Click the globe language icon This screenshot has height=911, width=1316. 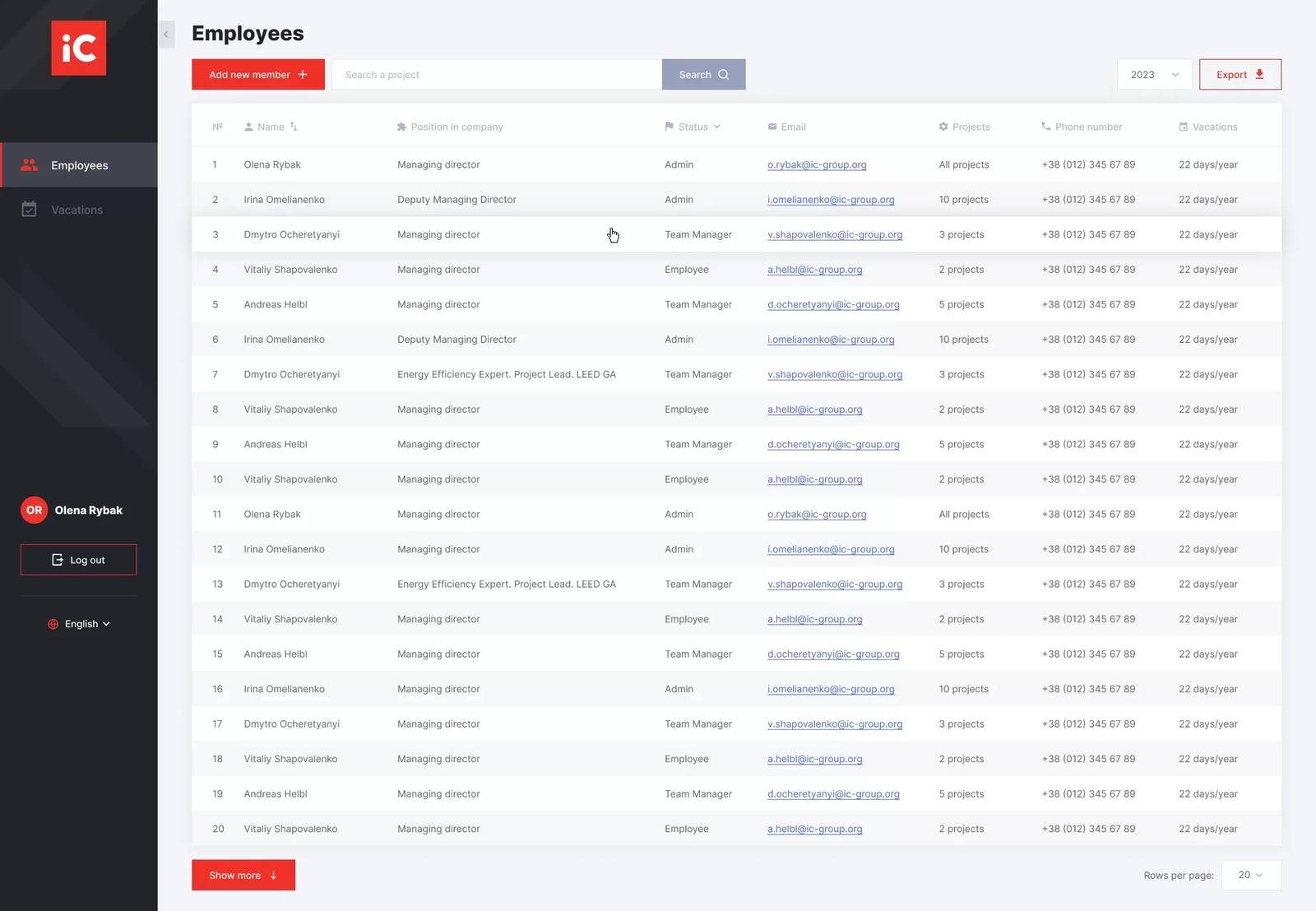pos(53,624)
